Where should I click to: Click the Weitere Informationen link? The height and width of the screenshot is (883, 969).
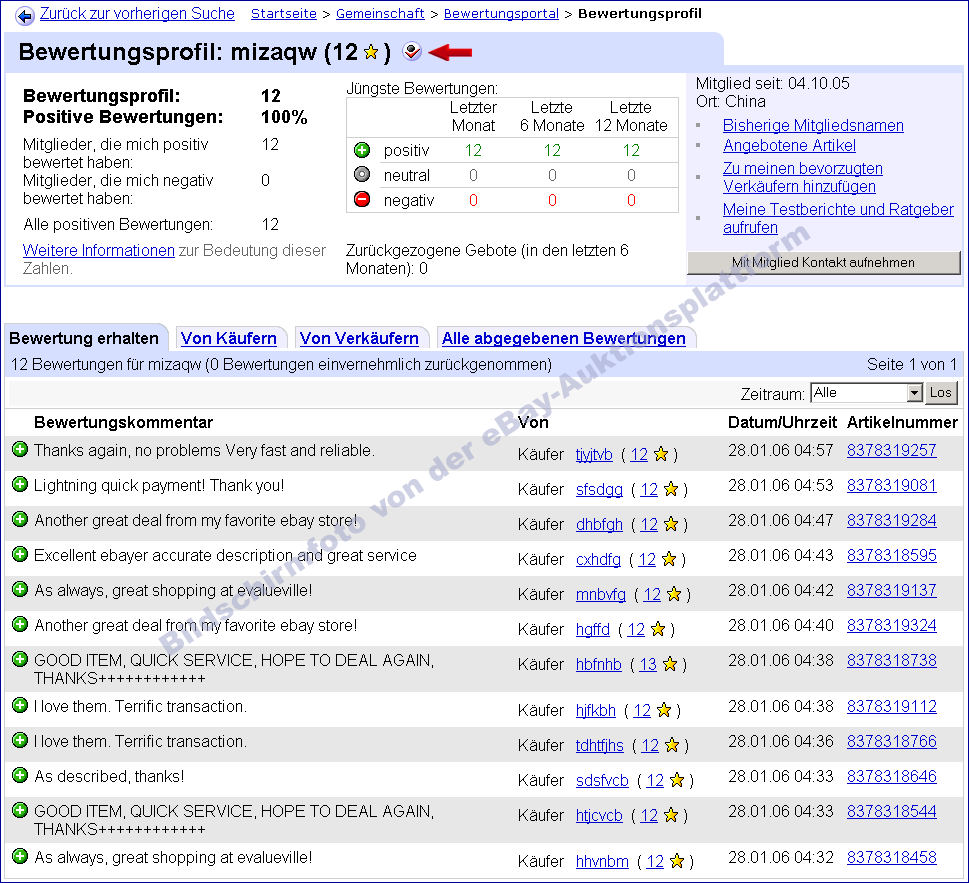(99, 250)
